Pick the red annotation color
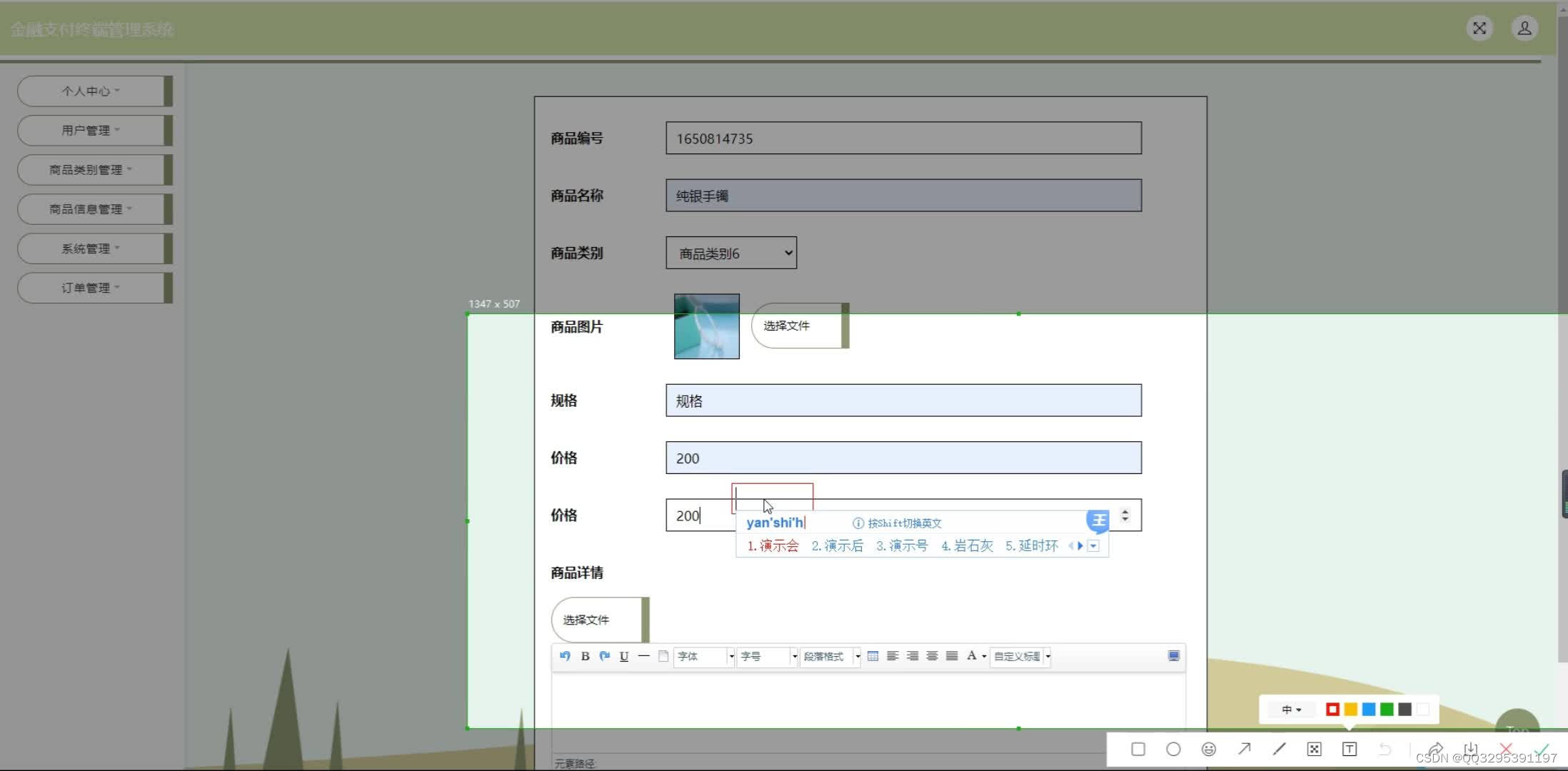This screenshot has height=771, width=1568. click(x=1332, y=709)
